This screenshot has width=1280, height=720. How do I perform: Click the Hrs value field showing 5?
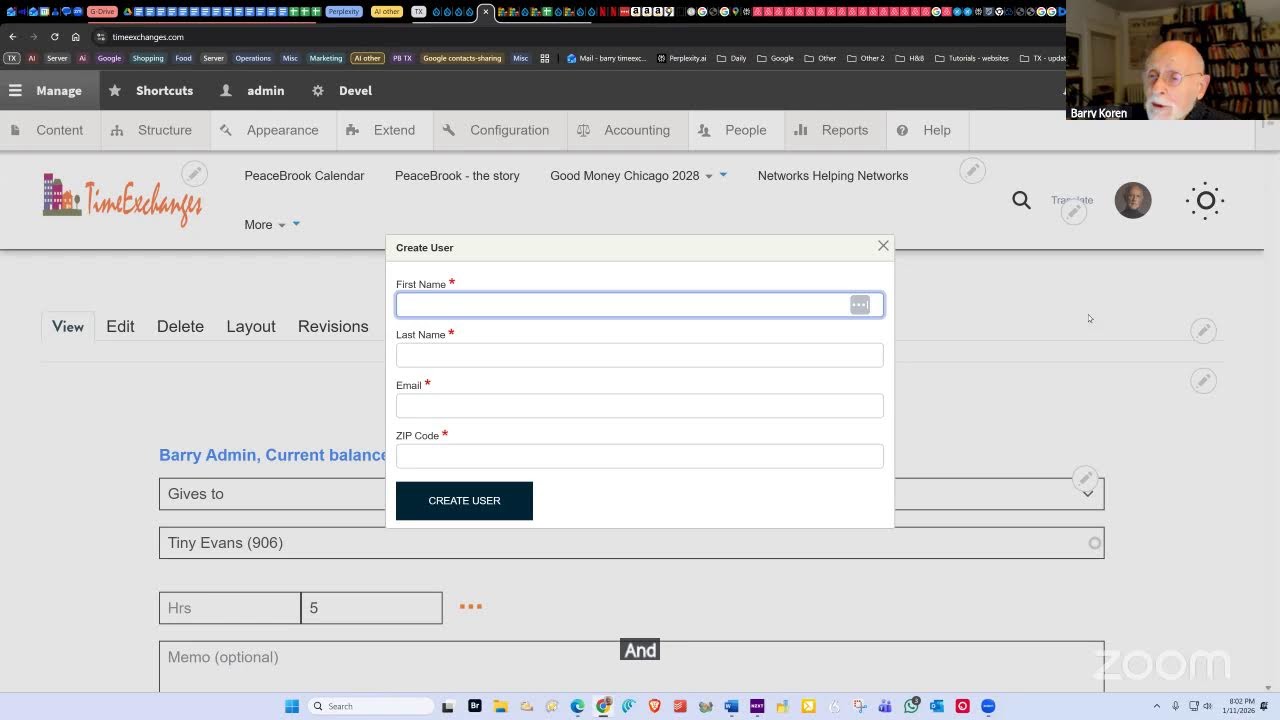tap(371, 608)
